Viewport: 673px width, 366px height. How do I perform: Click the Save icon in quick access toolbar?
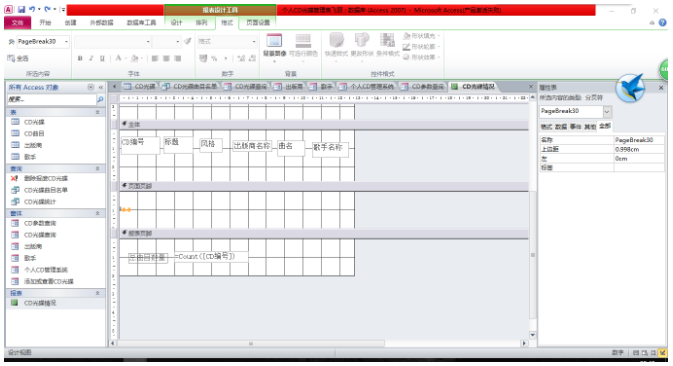(x=21, y=9)
